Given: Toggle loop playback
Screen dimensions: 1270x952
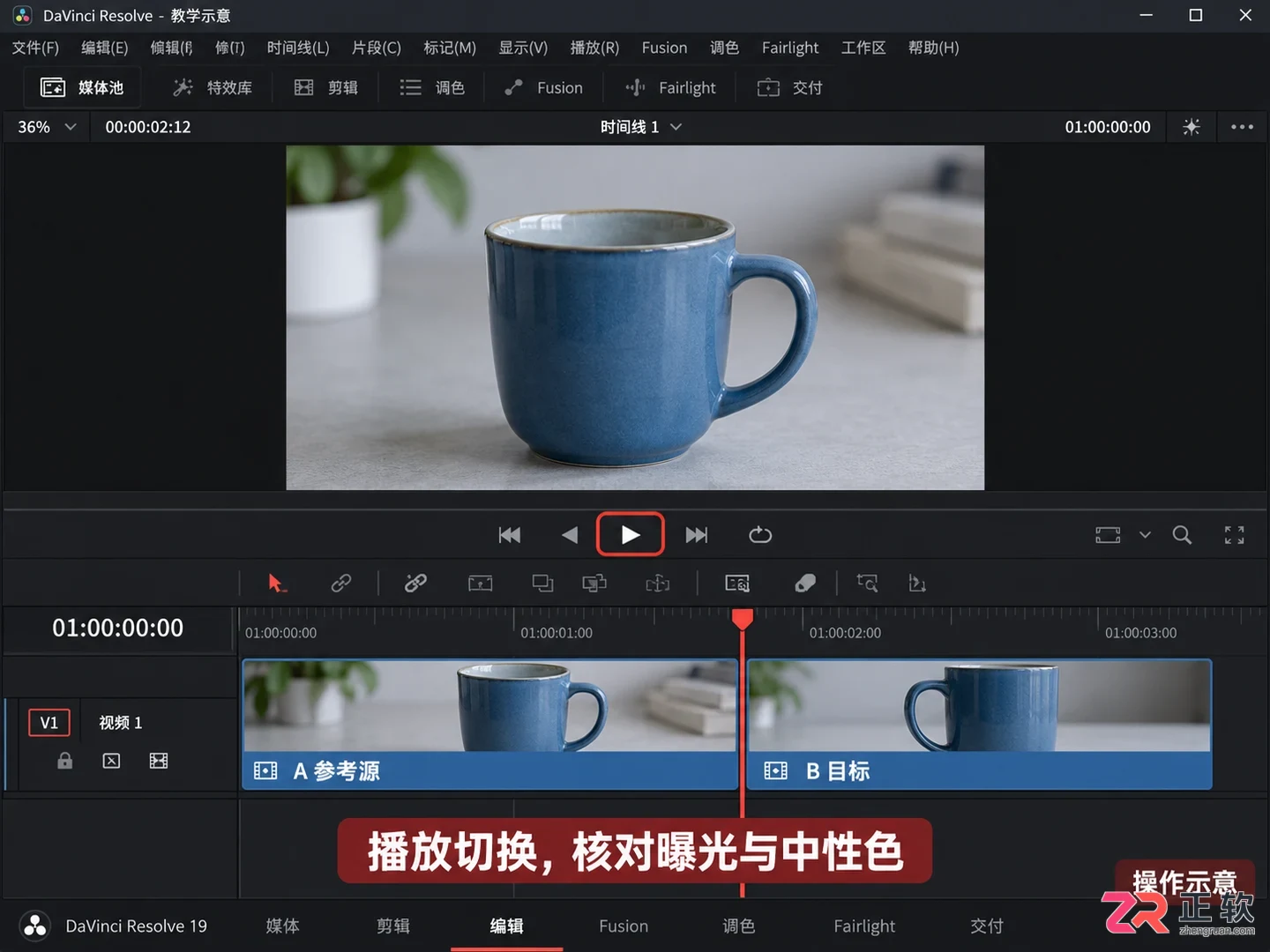Looking at the screenshot, I should pyautogui.click(x=760, y=535).
